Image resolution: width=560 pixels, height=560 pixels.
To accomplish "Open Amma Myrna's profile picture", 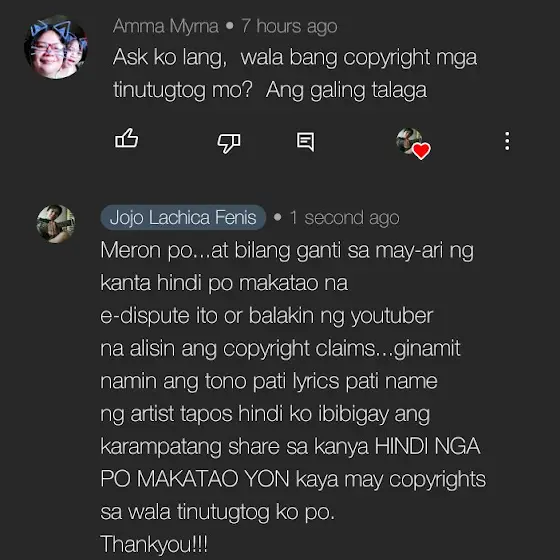I will [x=55, y=47].
